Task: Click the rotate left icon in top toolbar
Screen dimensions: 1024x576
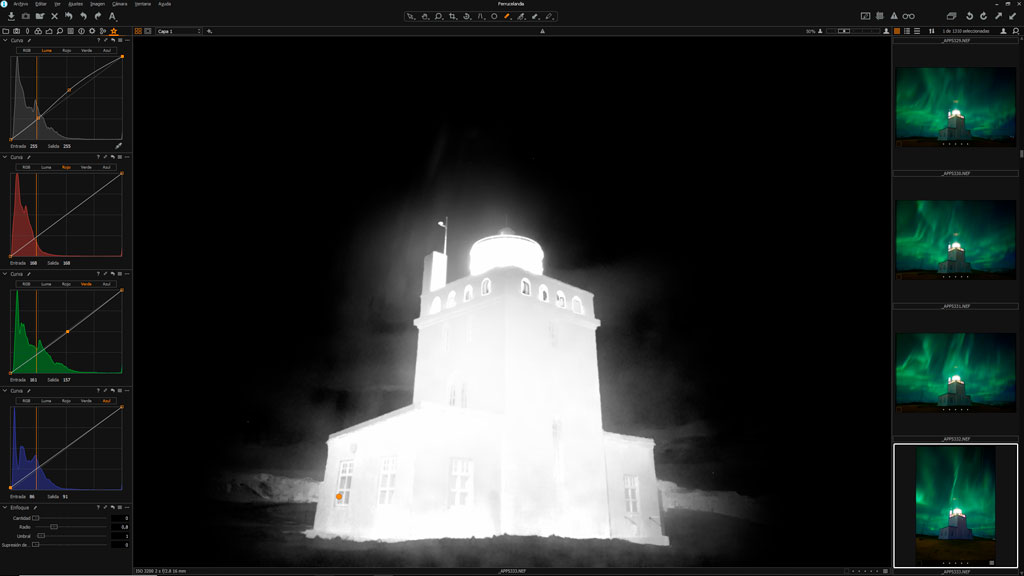Action: pyautogui.click(x=968, y=16)
